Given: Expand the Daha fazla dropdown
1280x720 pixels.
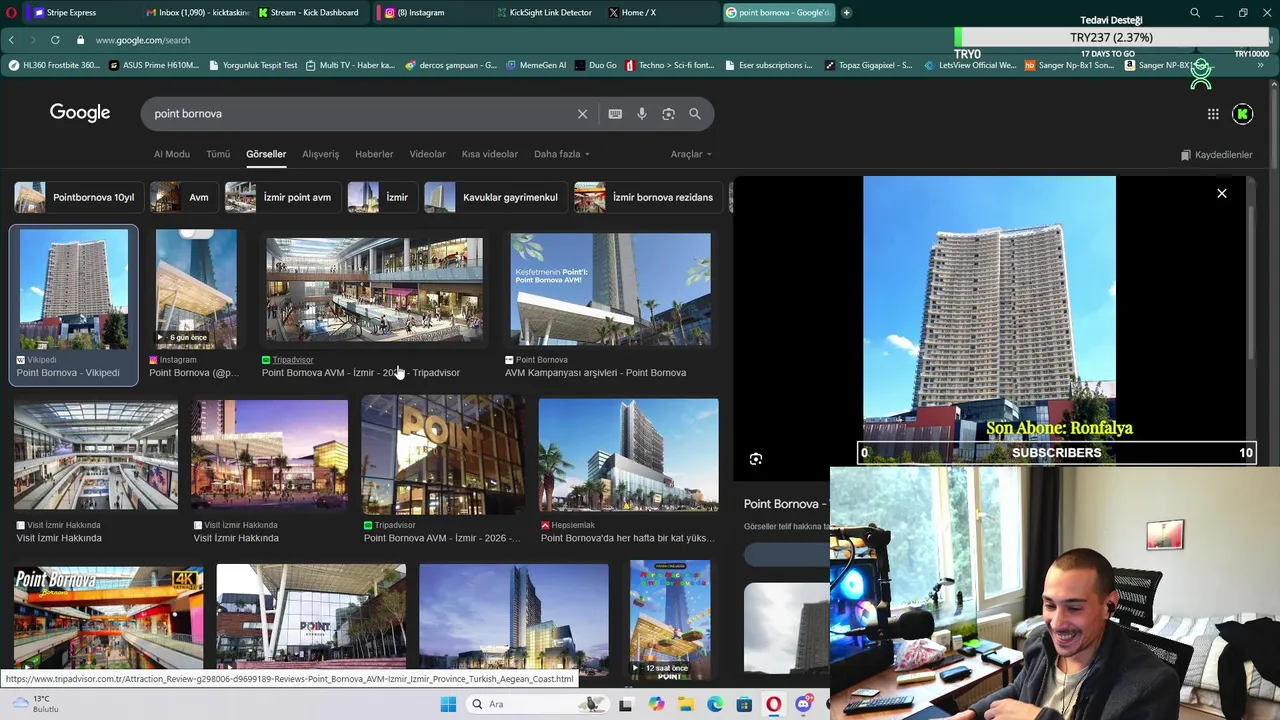Looking at the screenshot, I should pyautogui.click(x=561, y=154).
